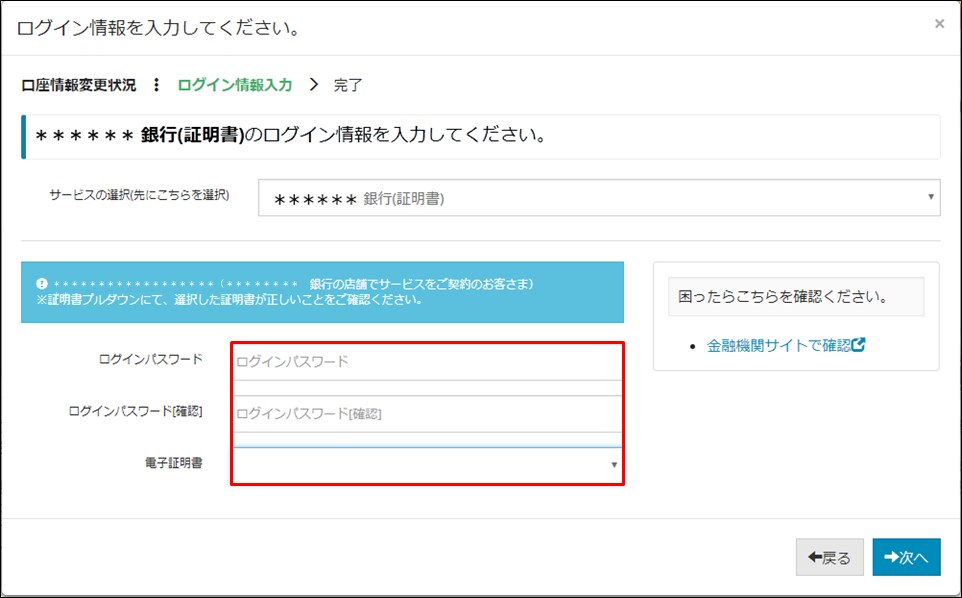This screenshot has width=962, height=598.
Task: Click the blue certificate notice banner text
Action: [322, 292]
